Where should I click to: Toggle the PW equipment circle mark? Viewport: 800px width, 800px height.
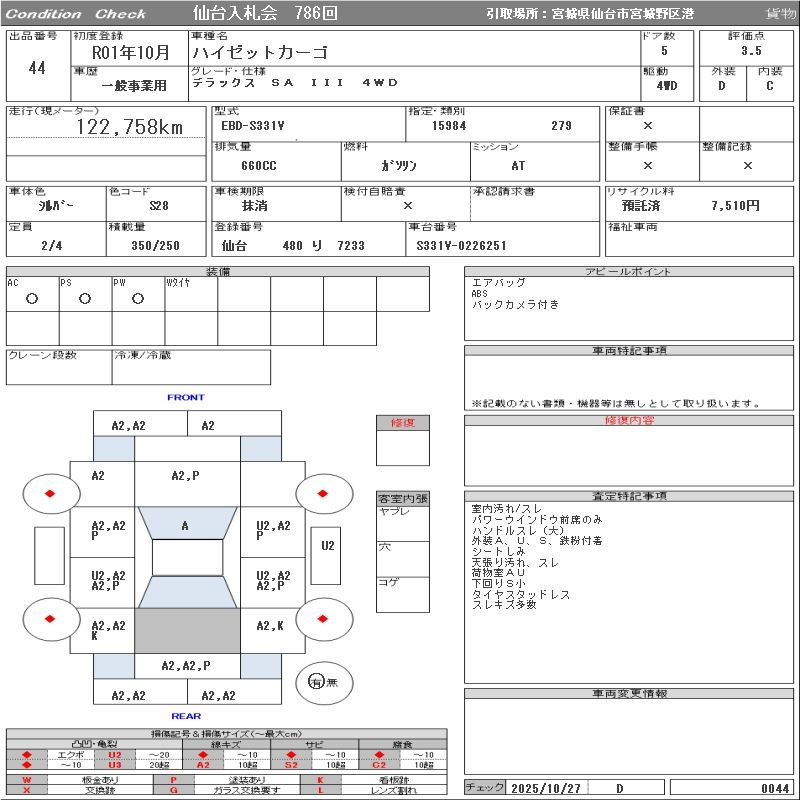pyautogui.click(x=137, y=299)
